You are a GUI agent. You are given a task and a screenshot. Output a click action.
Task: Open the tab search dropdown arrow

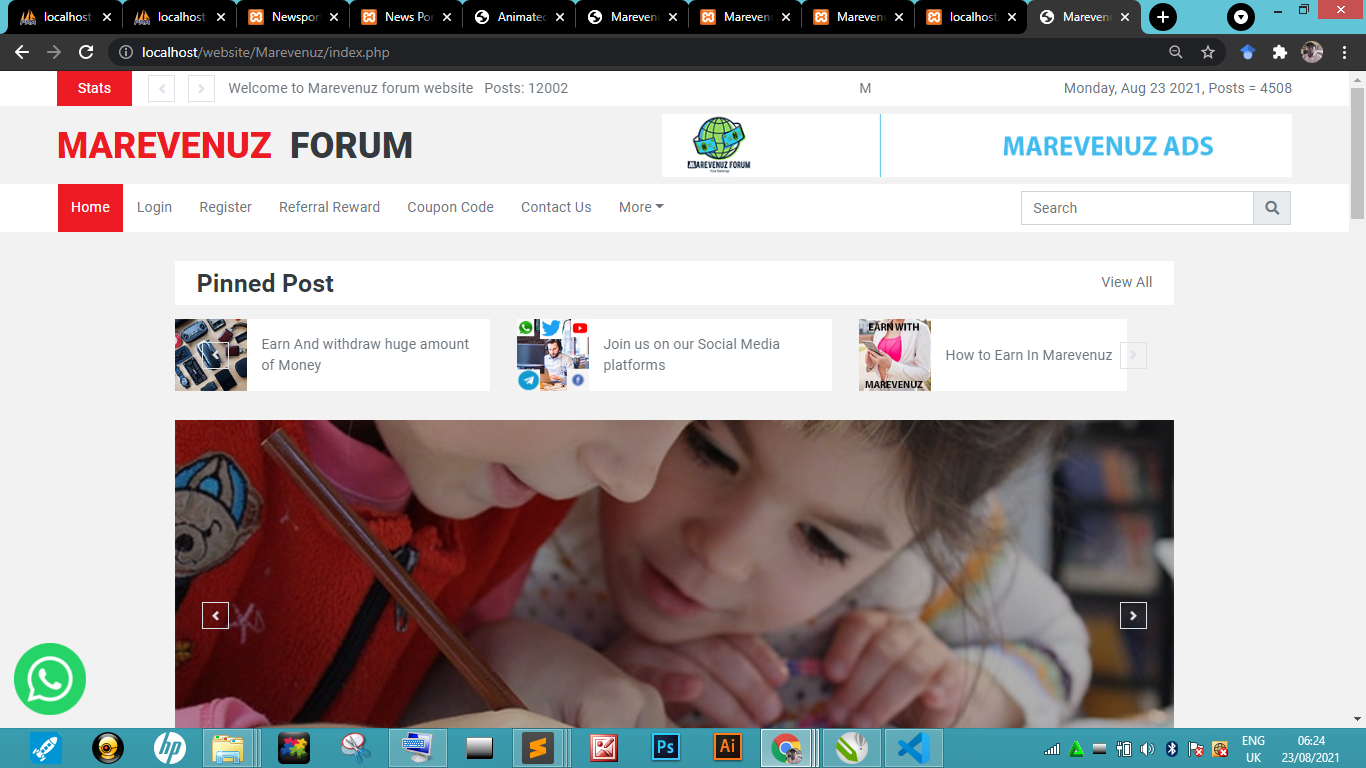(x=1241, y=17)
